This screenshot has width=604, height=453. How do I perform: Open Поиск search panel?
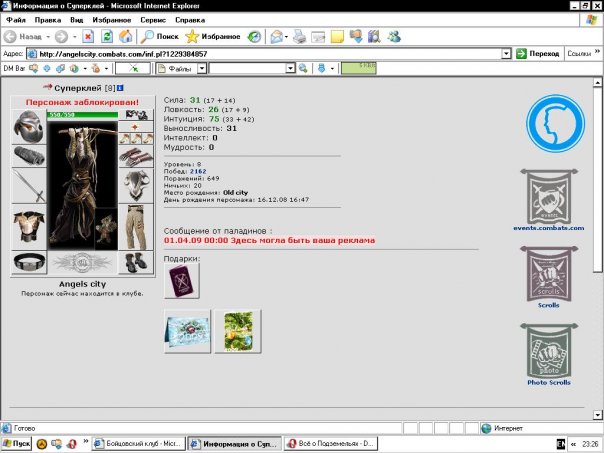point(159,37)
